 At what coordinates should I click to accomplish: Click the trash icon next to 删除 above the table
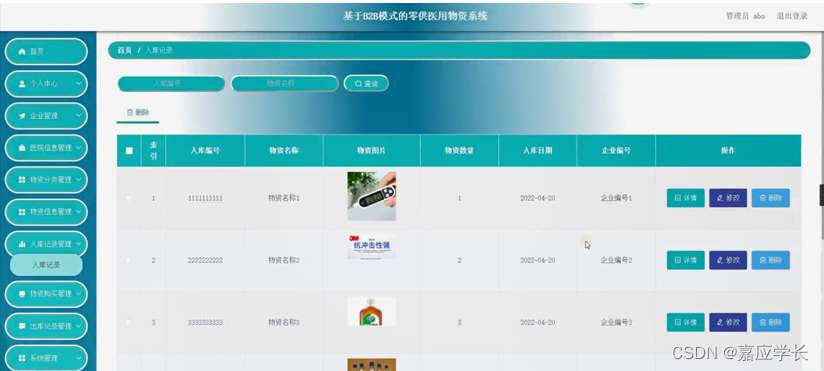[x=130, y=112]
